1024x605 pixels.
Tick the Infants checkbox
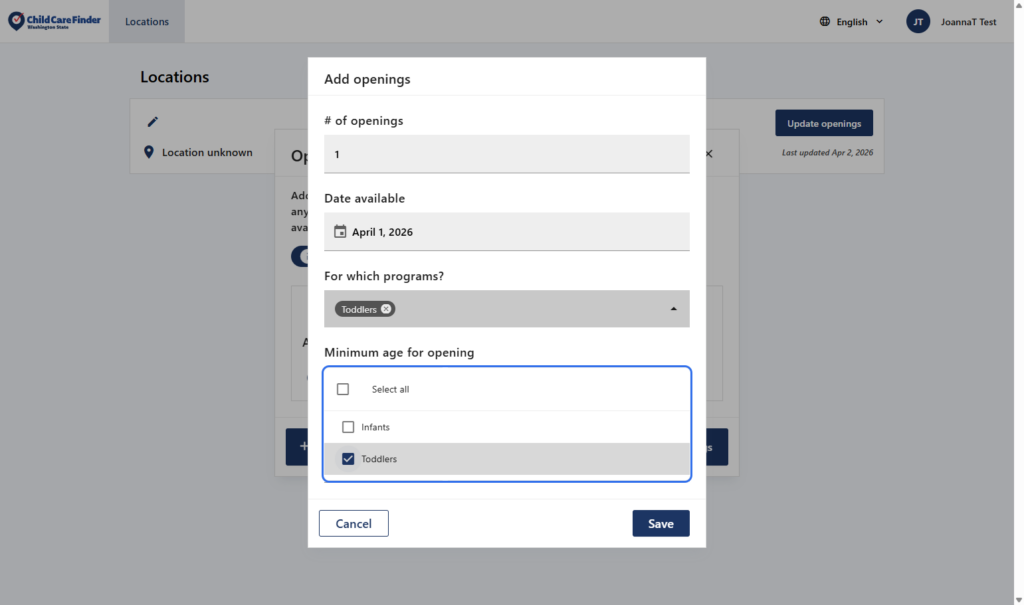tap(348, 427)
